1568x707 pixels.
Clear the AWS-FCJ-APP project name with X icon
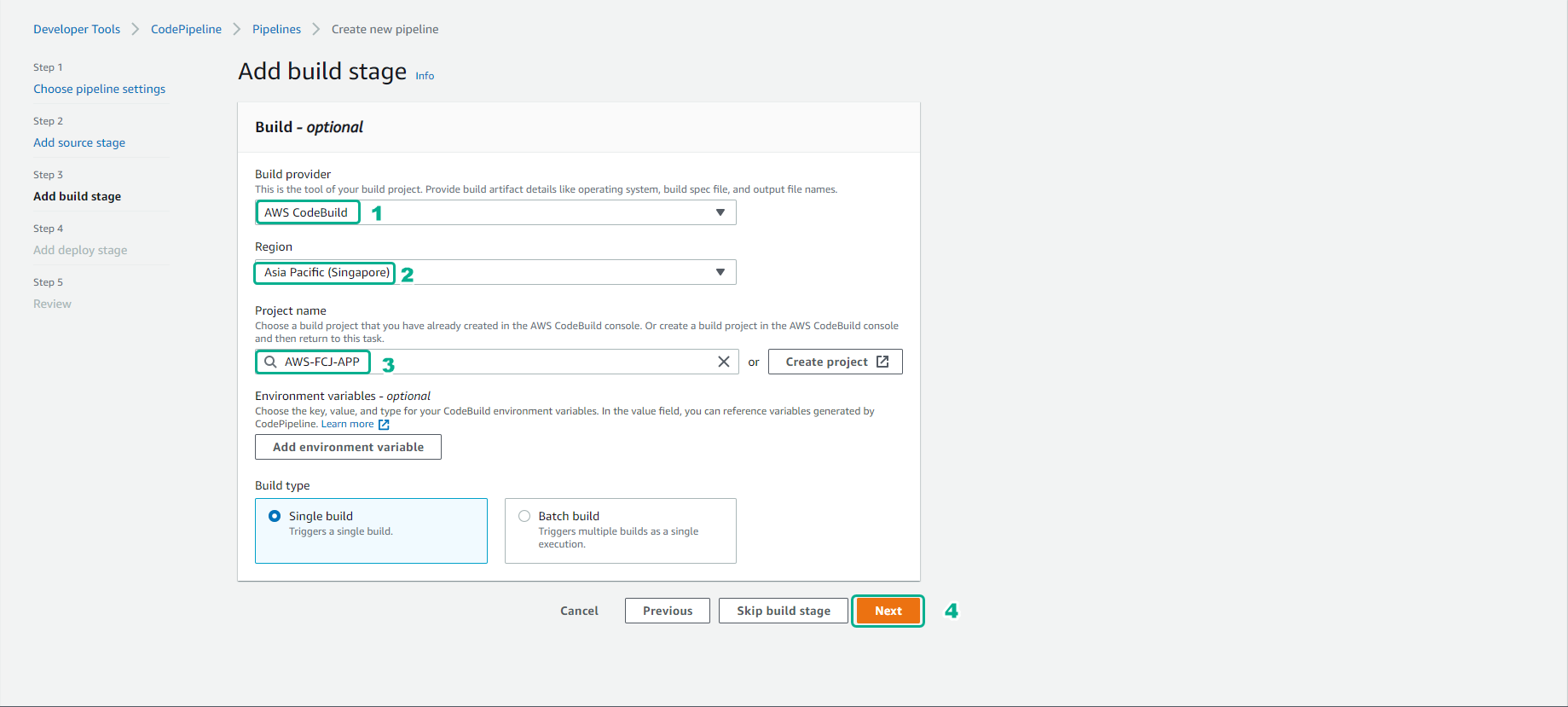pyautogui.click(x=723, y=362)
